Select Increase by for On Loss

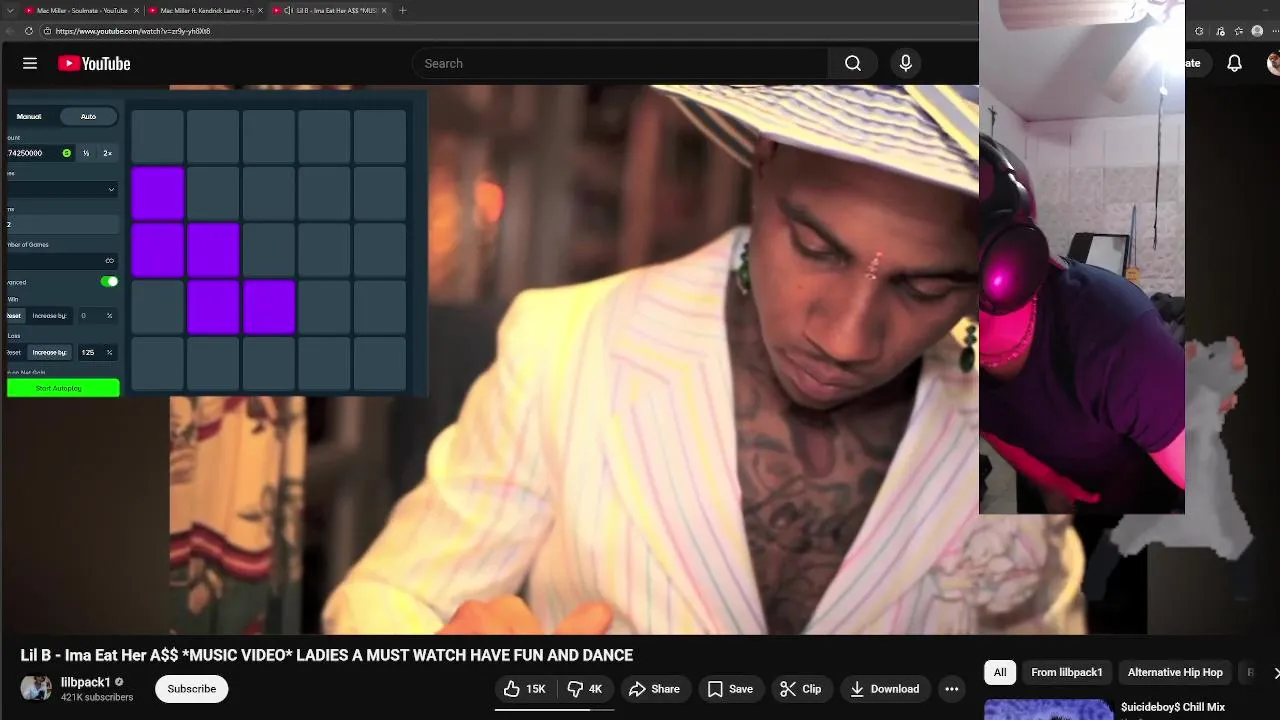[50, 353]
